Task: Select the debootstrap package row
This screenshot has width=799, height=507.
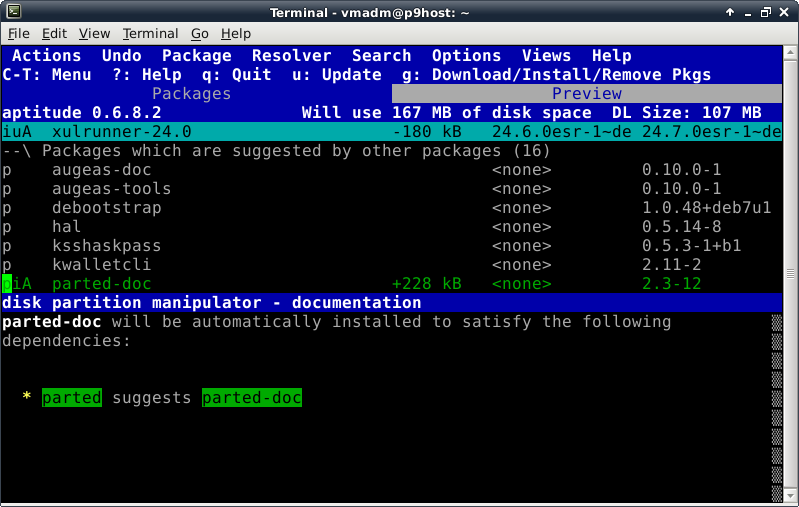Action: (106, 208)
